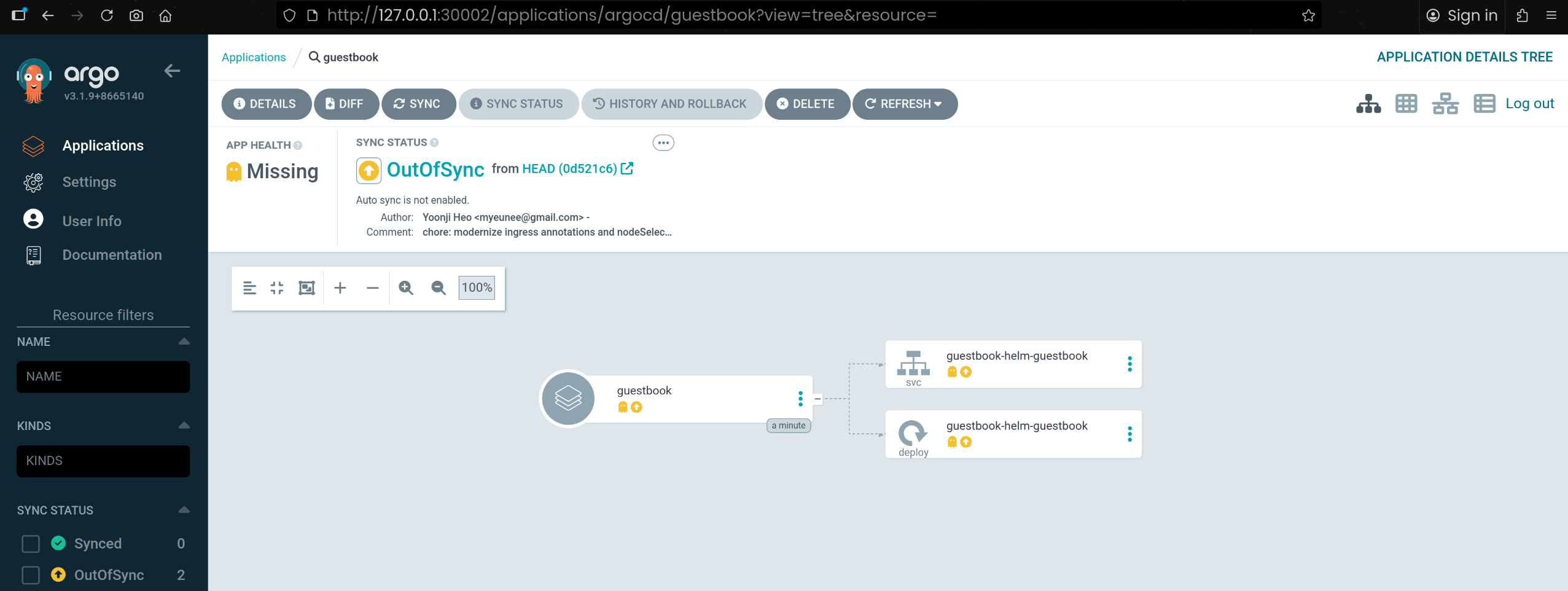The height and width of the screenshot is (591, 1568).
Task: Open the browser hamburger menu
Action: pos(1551,15)
